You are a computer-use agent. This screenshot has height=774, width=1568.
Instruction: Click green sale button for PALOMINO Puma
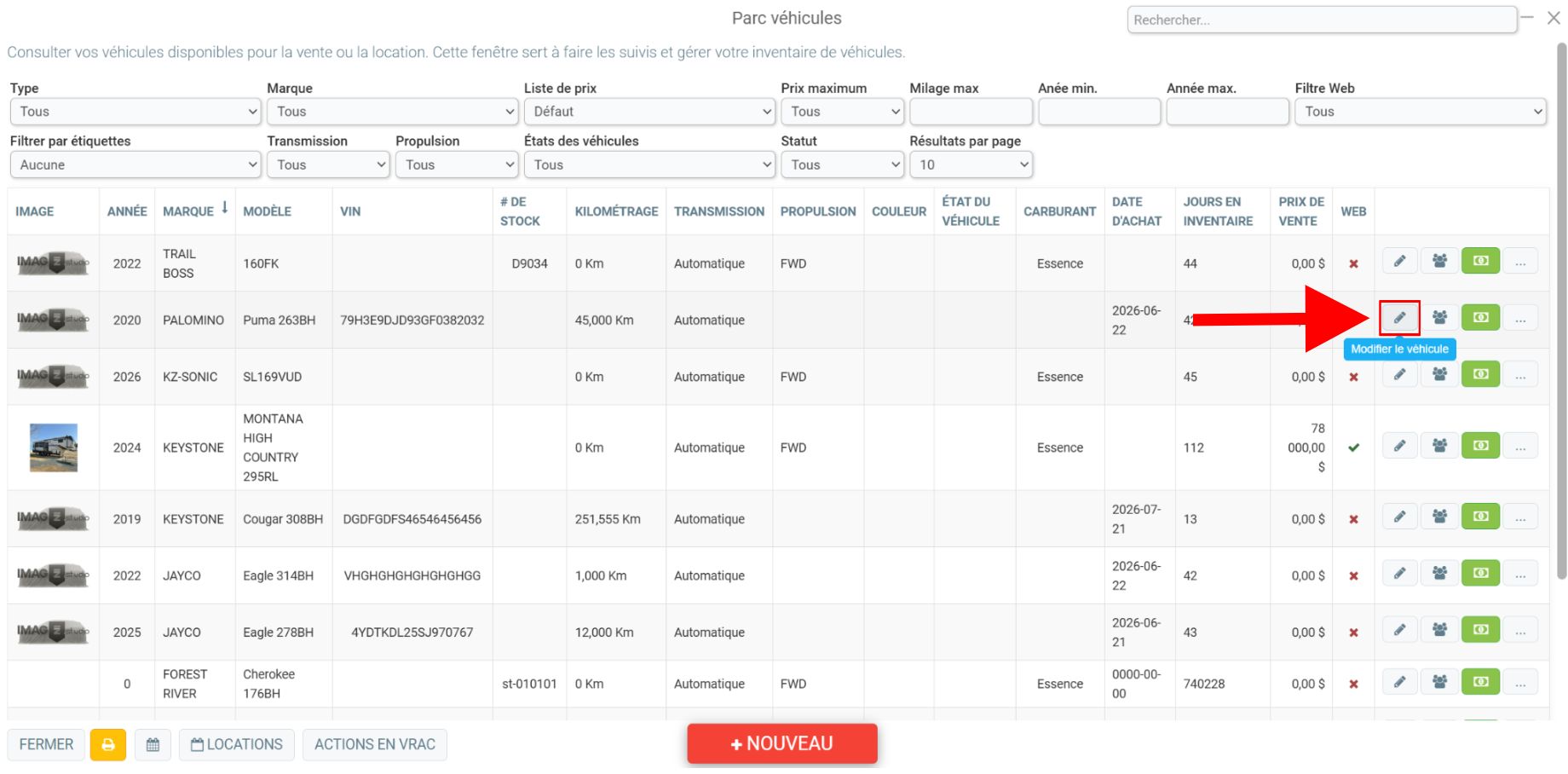click(x=1480, y=318)
